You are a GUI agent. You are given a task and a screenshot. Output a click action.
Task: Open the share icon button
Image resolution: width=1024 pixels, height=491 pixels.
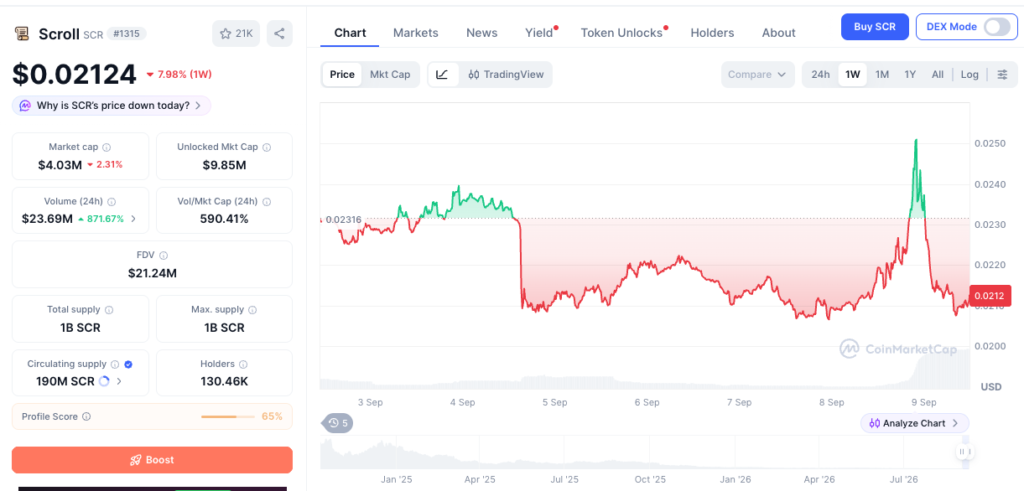point(280,33)
